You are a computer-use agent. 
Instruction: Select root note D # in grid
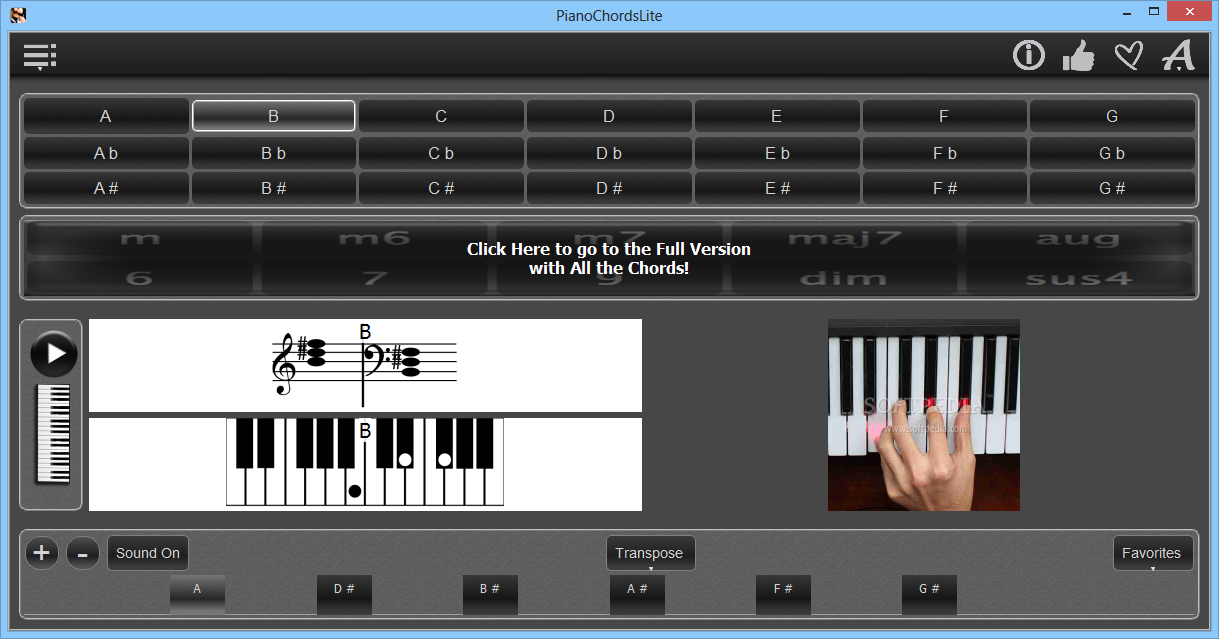[x=608, y=188]
